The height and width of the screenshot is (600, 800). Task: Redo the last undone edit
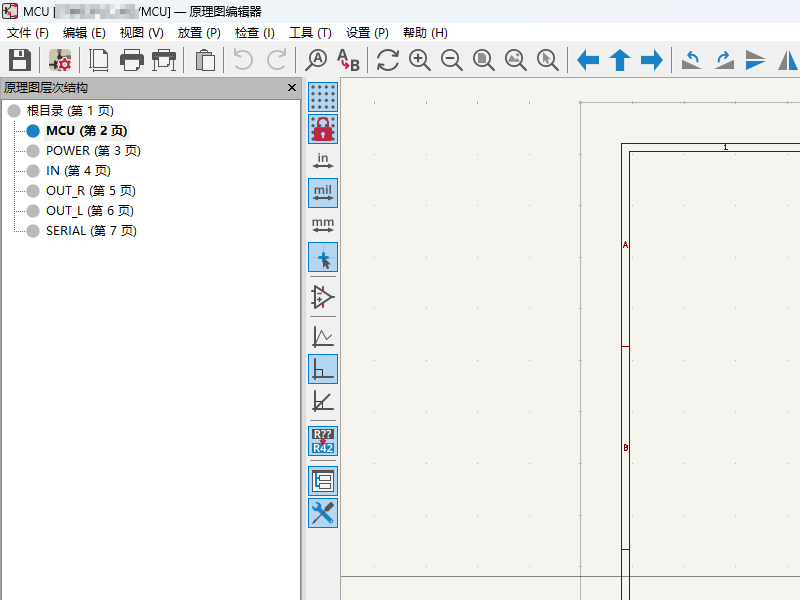(x=276, y=60)
